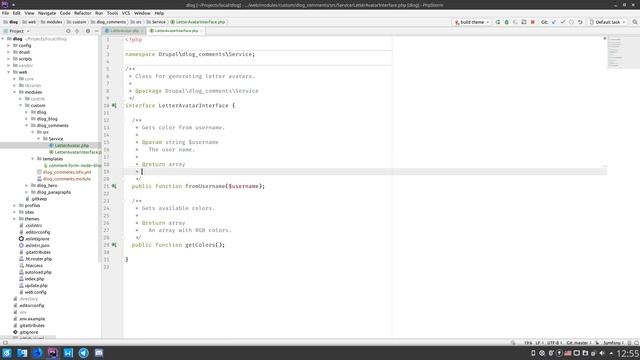Select dlog_comments.info.yml in tree
Screen dimensions: 640x360
[67, 172]
